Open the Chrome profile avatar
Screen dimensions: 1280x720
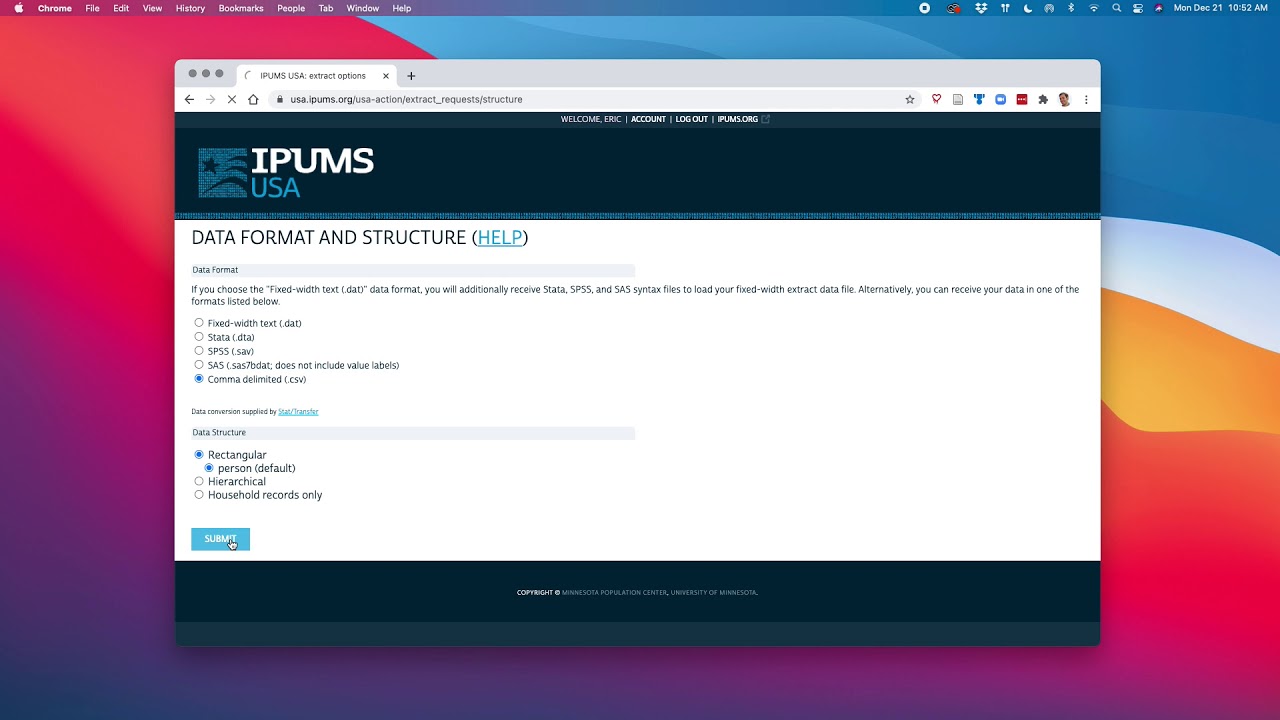(1064, 99)
